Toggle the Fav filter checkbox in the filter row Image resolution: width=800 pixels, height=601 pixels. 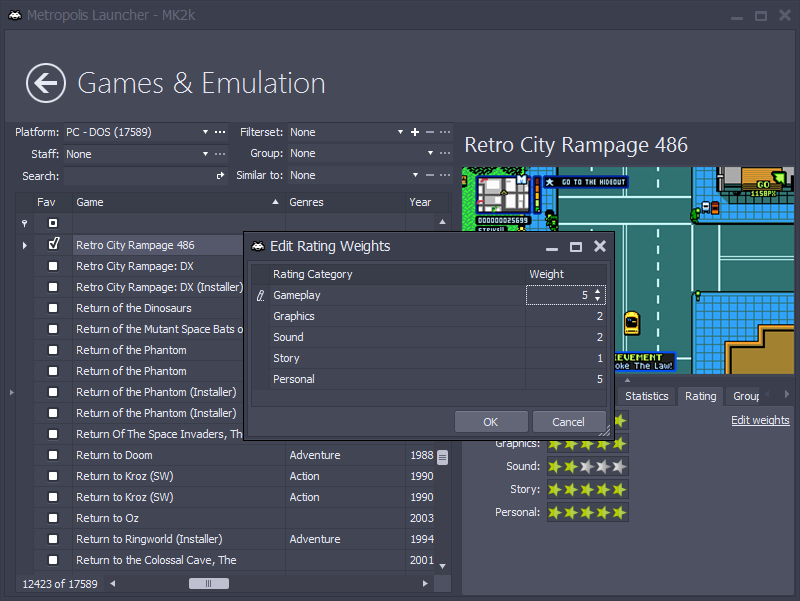[x=53, y=223]
